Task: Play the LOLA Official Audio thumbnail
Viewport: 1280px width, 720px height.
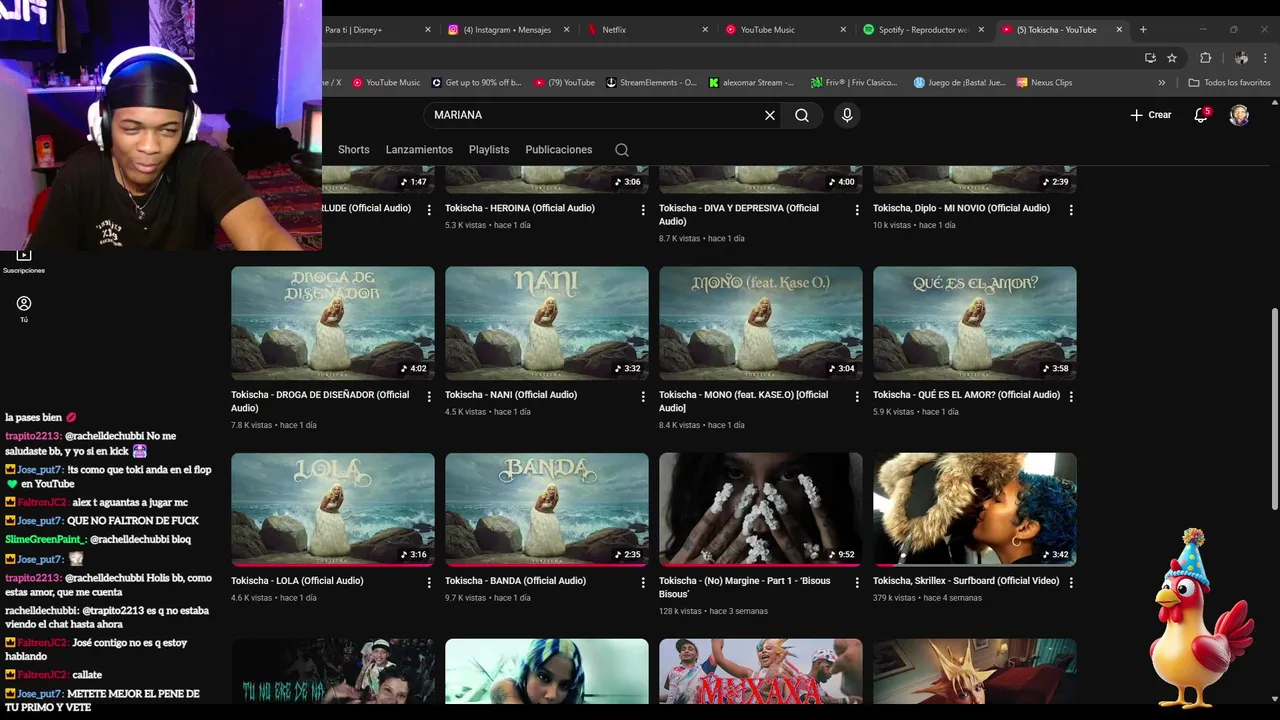Action: pos(333,510)
